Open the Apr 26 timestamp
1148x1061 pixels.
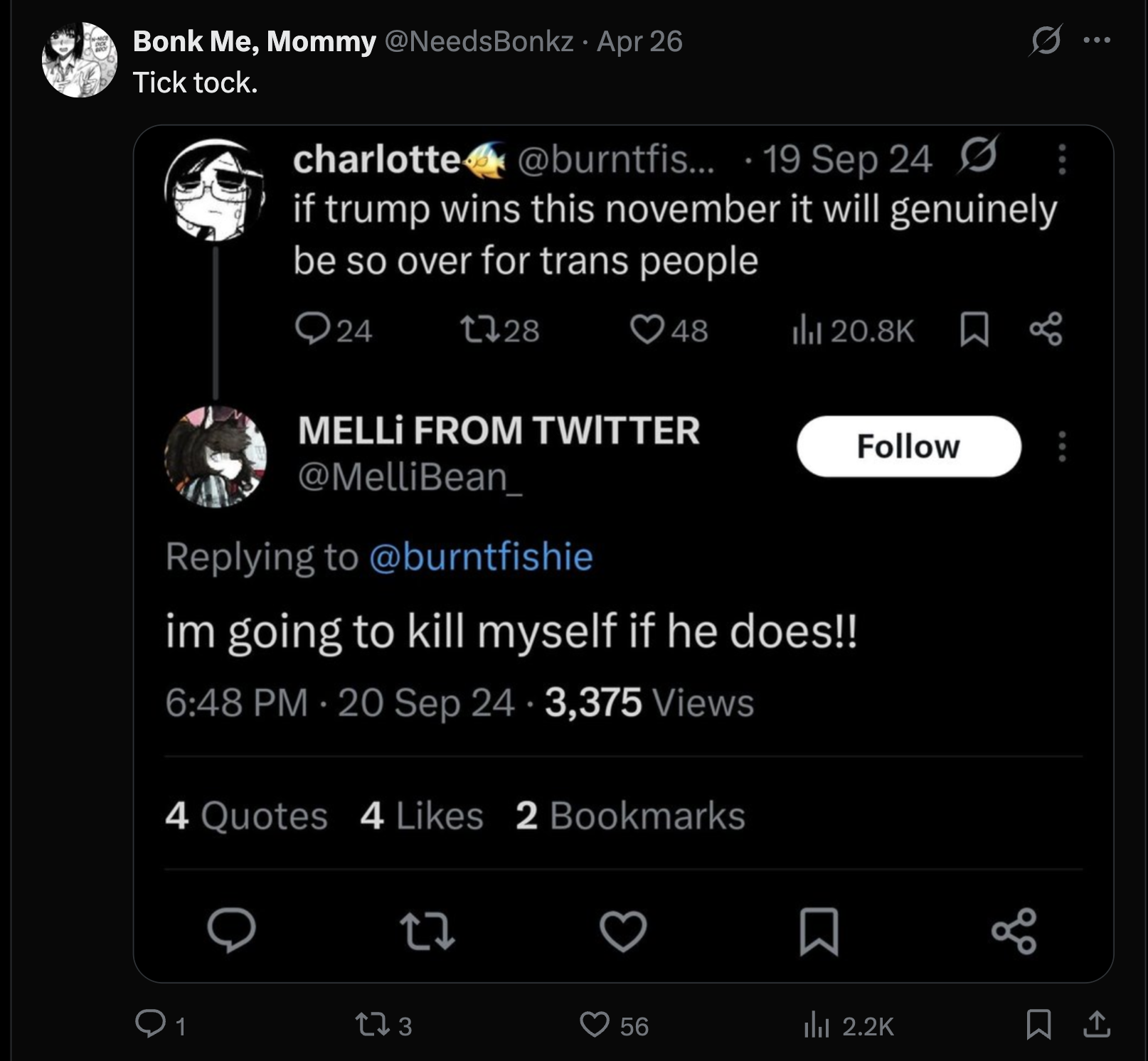click(x=639, y=41)
